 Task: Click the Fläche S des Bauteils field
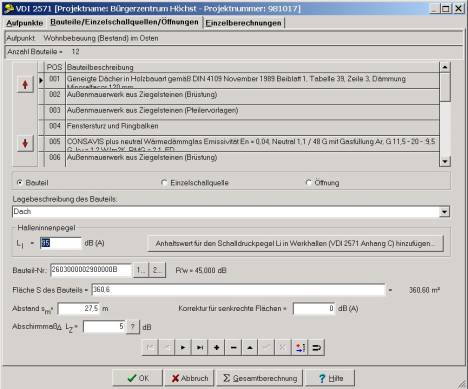238,290
